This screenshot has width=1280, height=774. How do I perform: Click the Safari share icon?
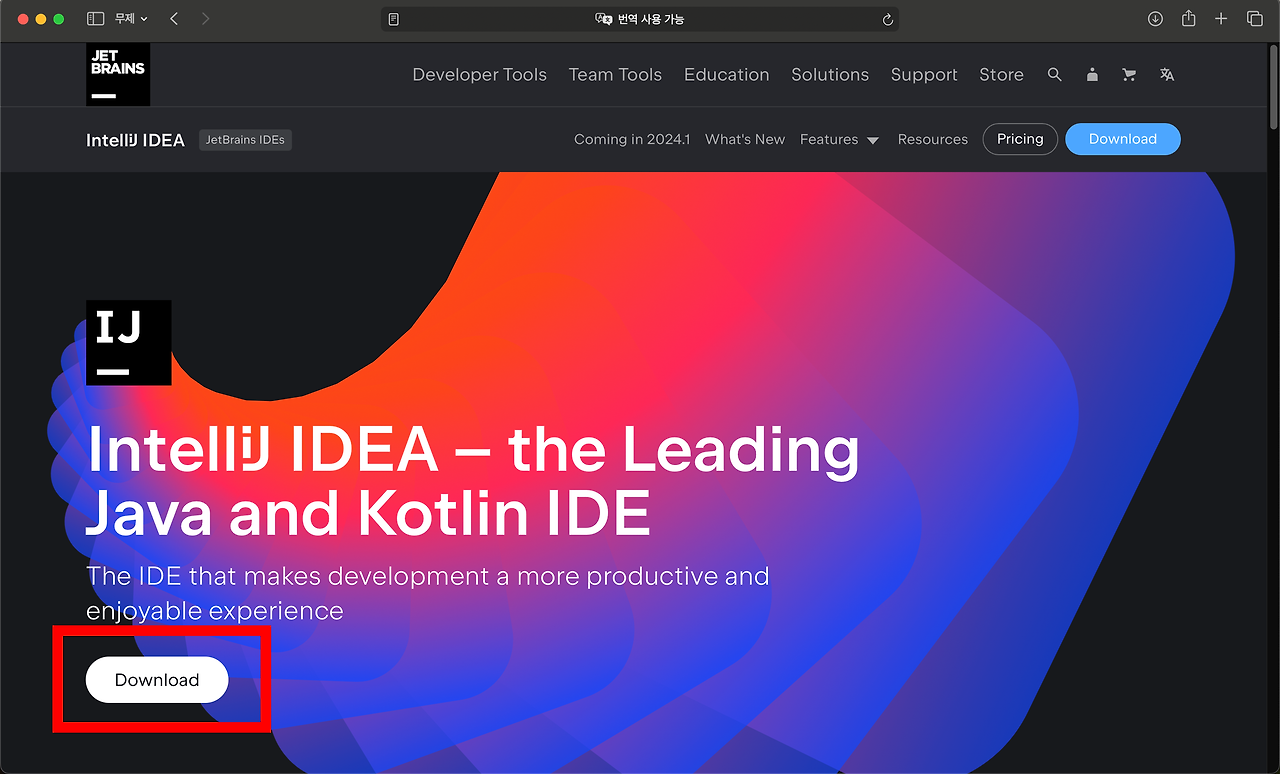pyautogui.click(x=1188, y=18)
